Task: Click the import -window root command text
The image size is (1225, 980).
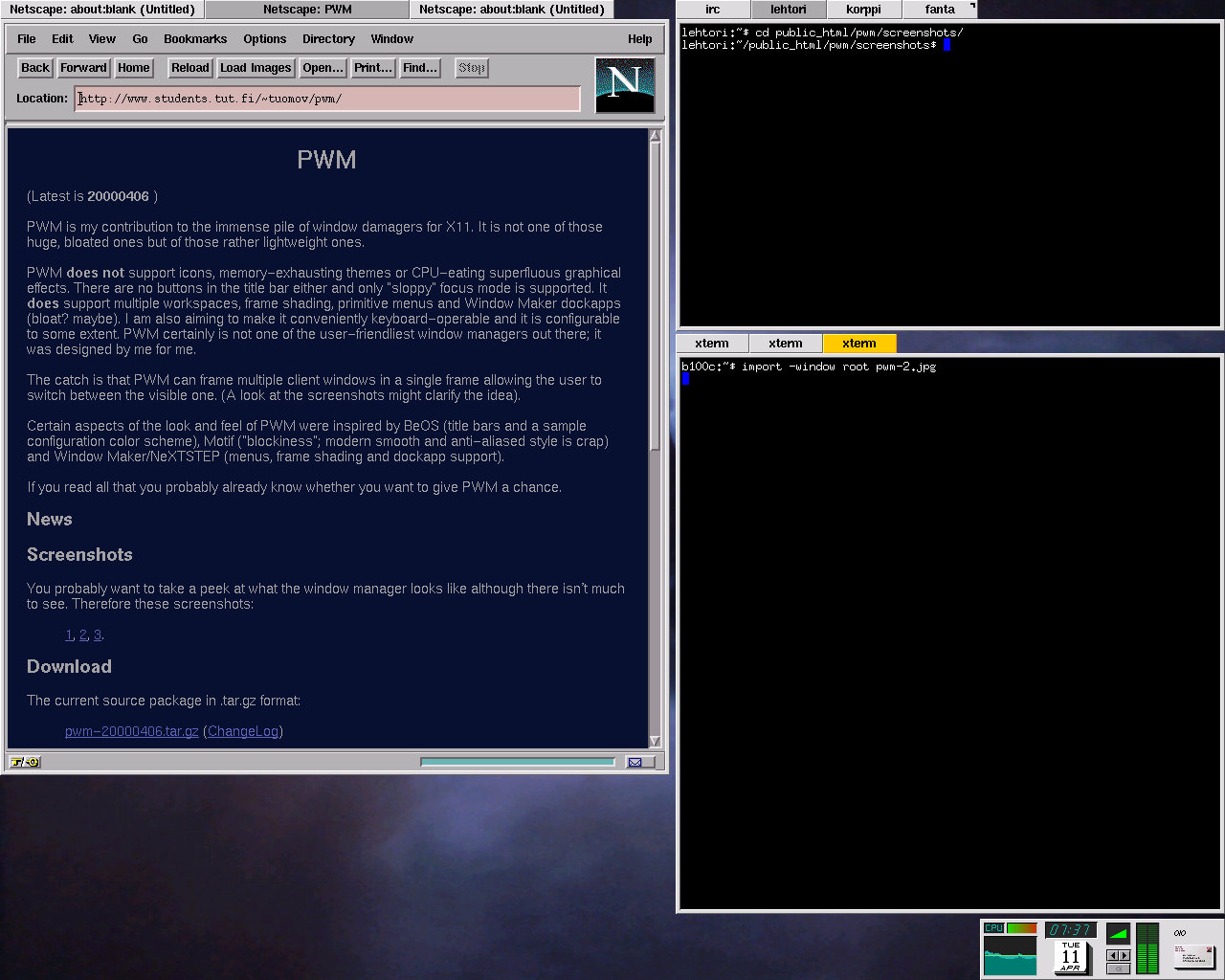Action: [839, 367]
